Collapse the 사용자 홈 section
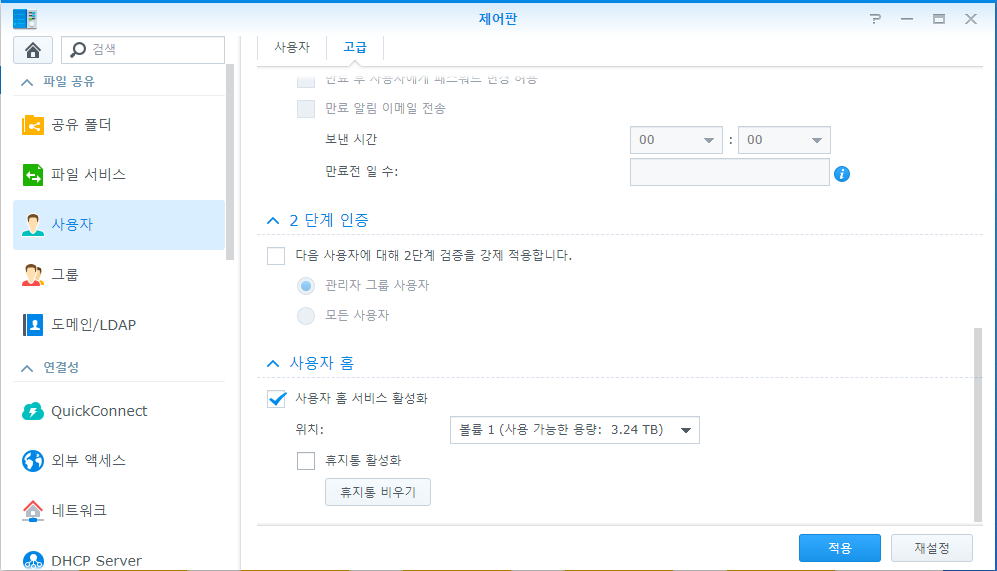This screenshot has height=571, width=997. pos(273,364)
